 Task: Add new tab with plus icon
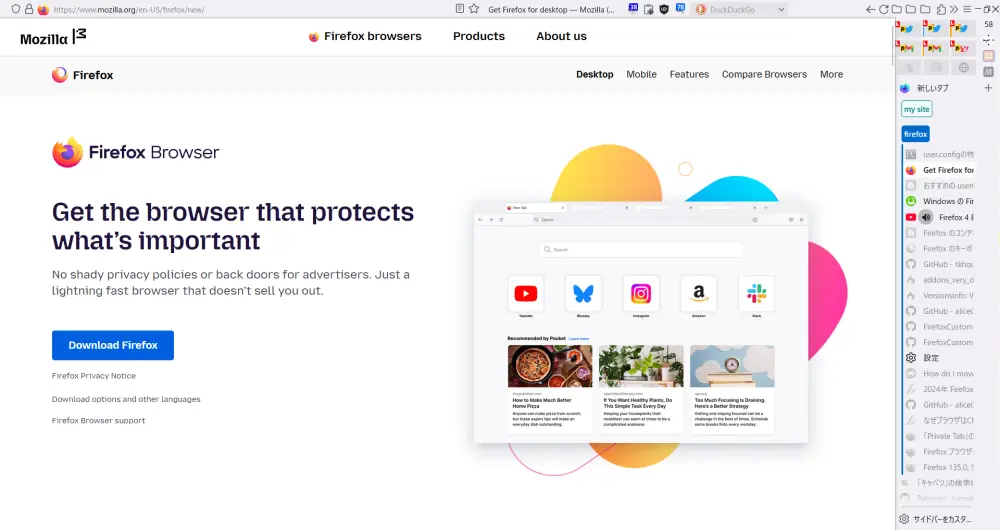[x=988, y=88]
